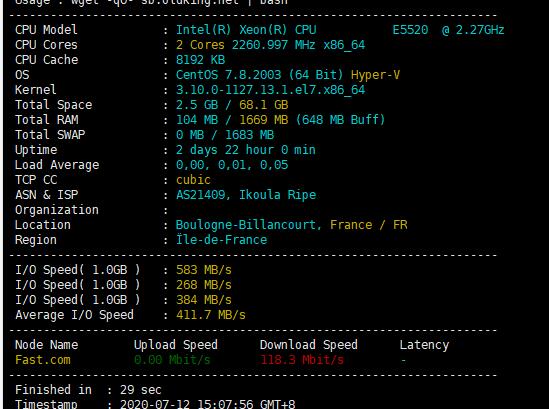
Task: Click the 'Download Speed' column header
Action: coord(308,345)
